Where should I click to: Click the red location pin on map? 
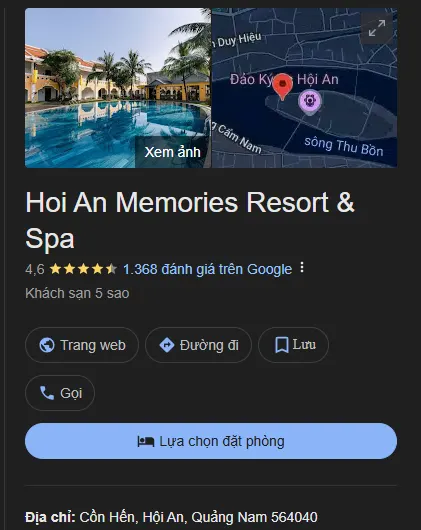[282, 87]
